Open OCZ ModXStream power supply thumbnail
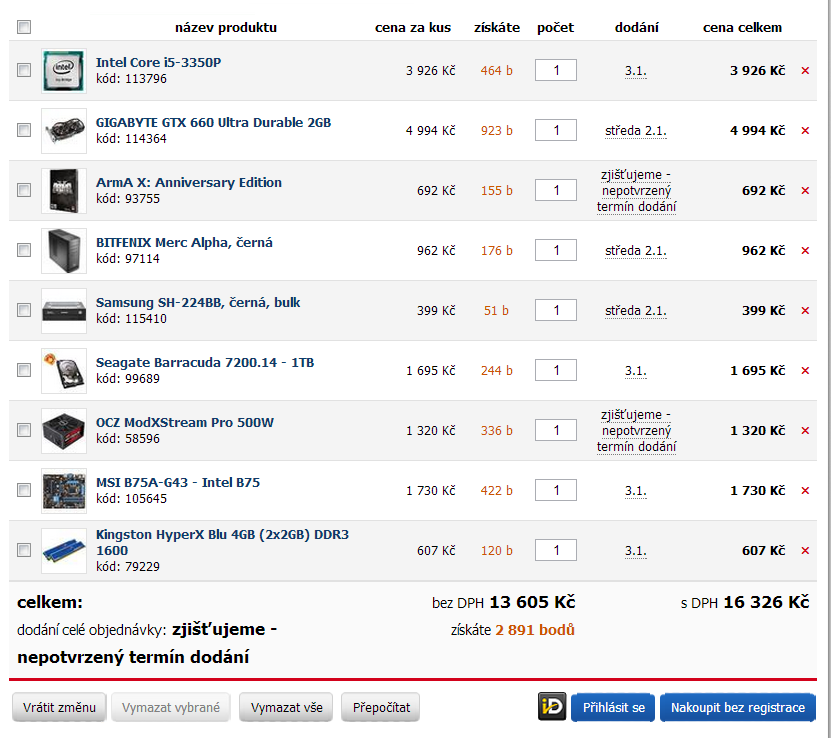This screenshot has height=738, width=831. [x=64, y=430]
